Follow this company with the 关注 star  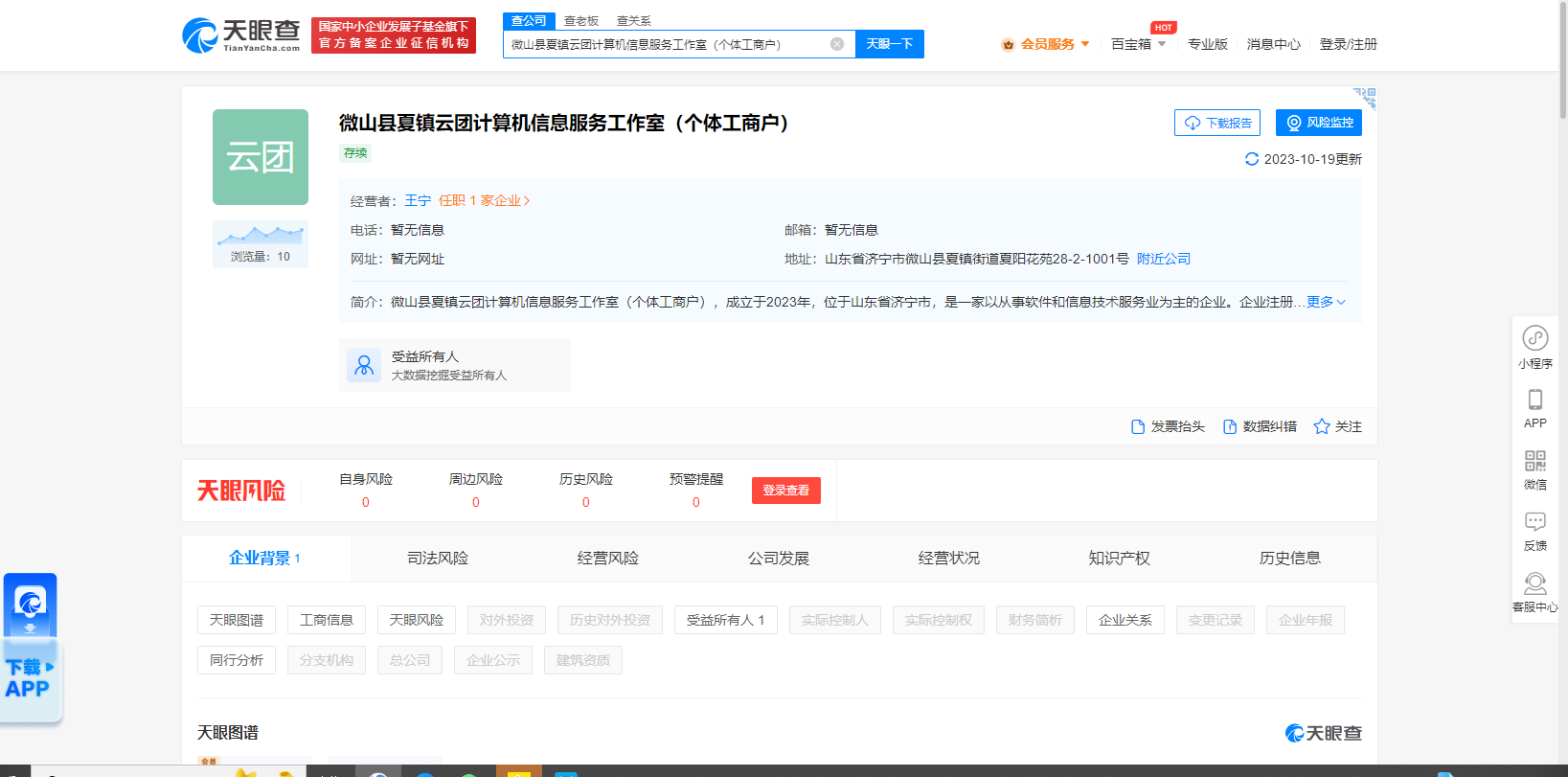[x=1337, y=426]
